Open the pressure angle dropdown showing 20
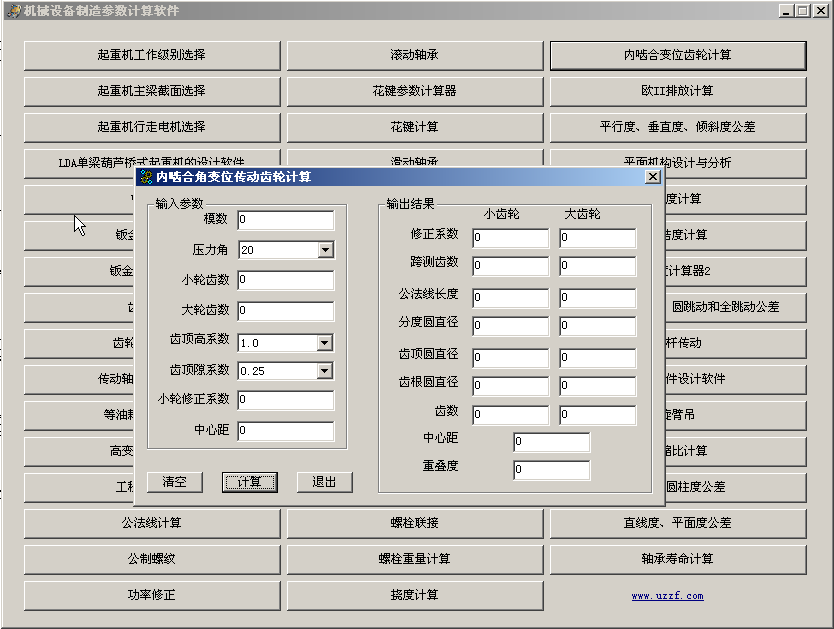 pos(326,249)
